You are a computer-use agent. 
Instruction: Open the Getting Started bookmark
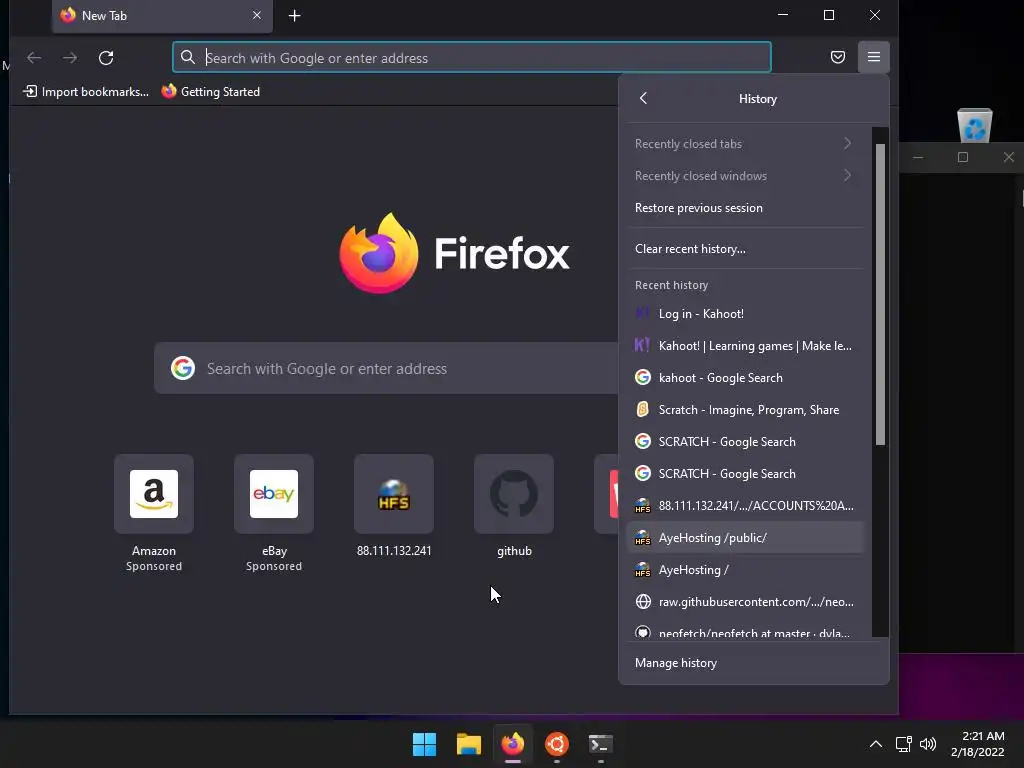click(211, 91)
